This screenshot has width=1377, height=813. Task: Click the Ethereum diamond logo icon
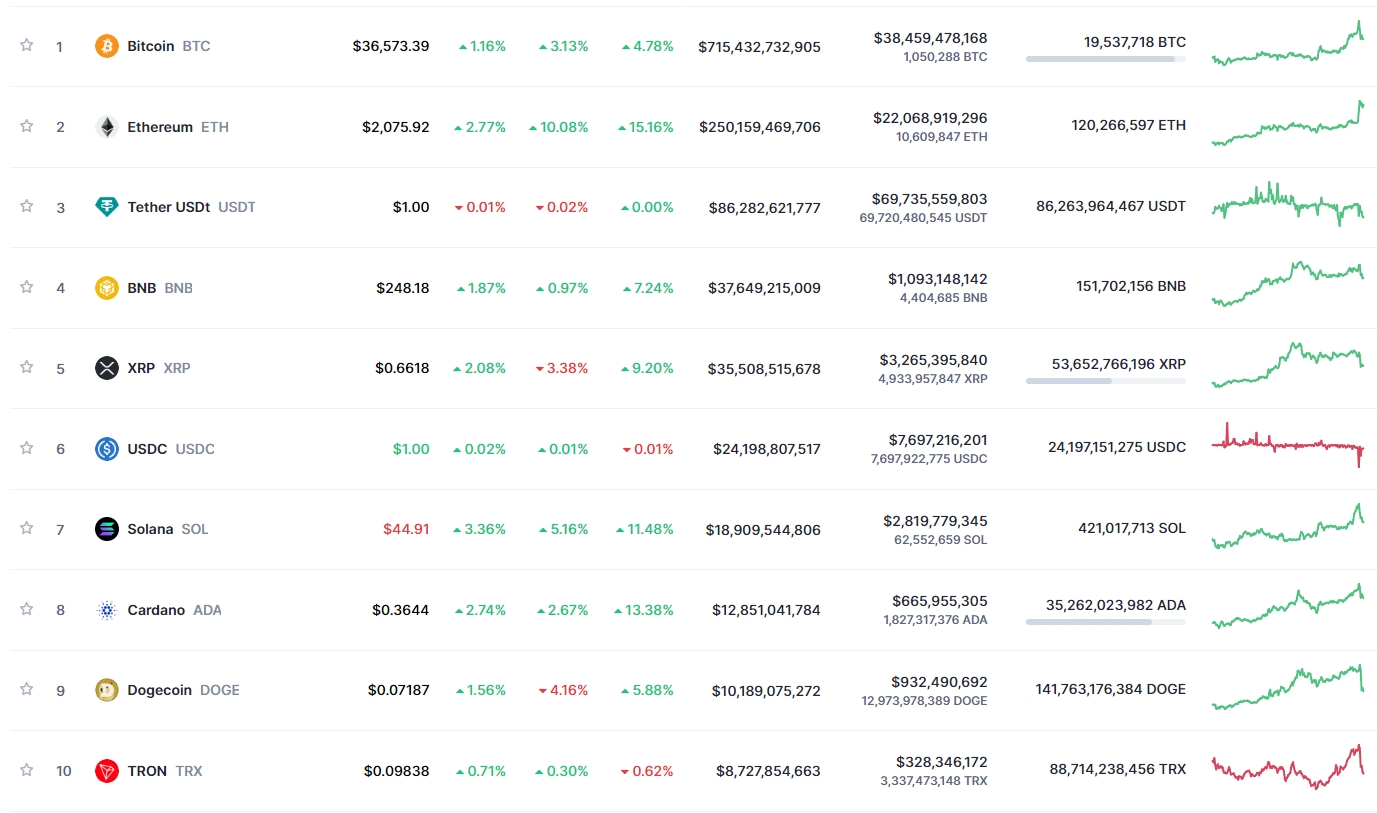[x=106, y=127]
